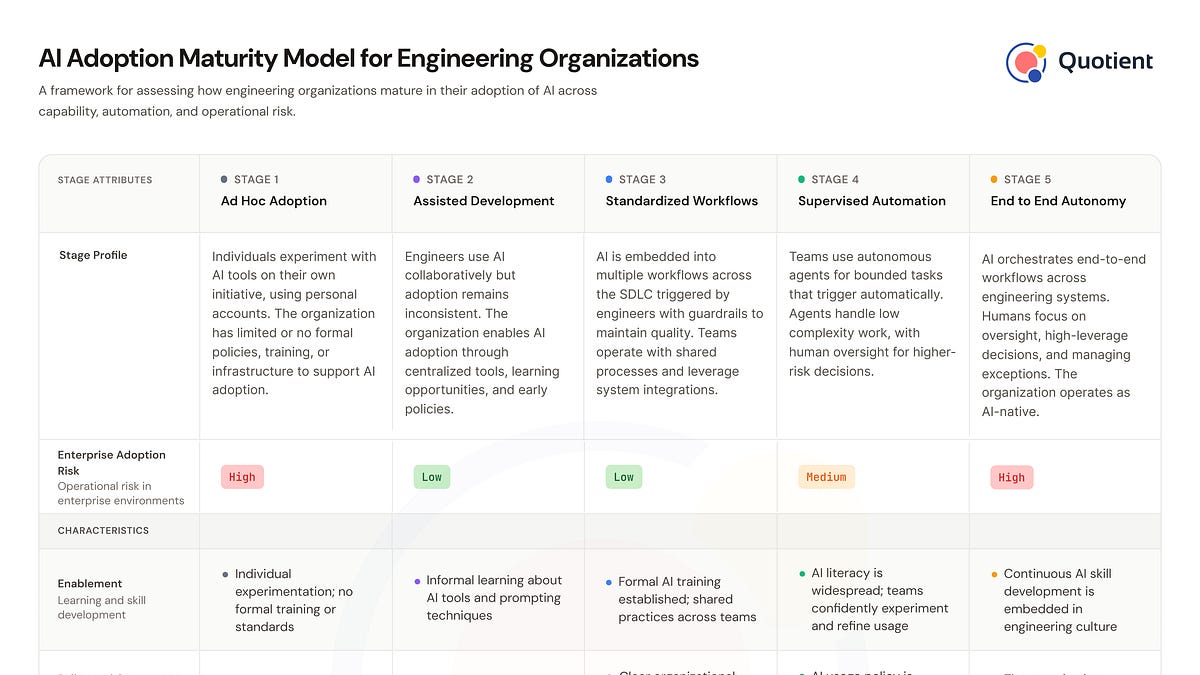Viewport: 1200px width, 675px height.
Task: Select the Ad Hoc Adoption column header
Action: (x=274, y=201)
